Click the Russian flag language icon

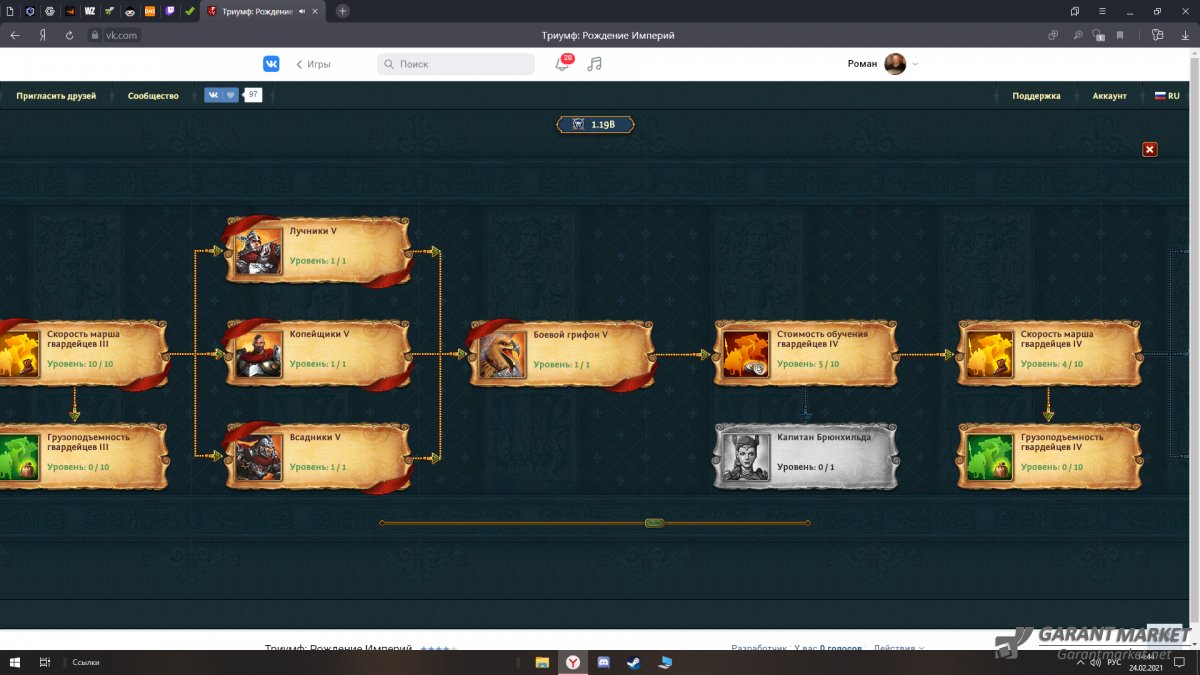click(x=1161, y=96)
